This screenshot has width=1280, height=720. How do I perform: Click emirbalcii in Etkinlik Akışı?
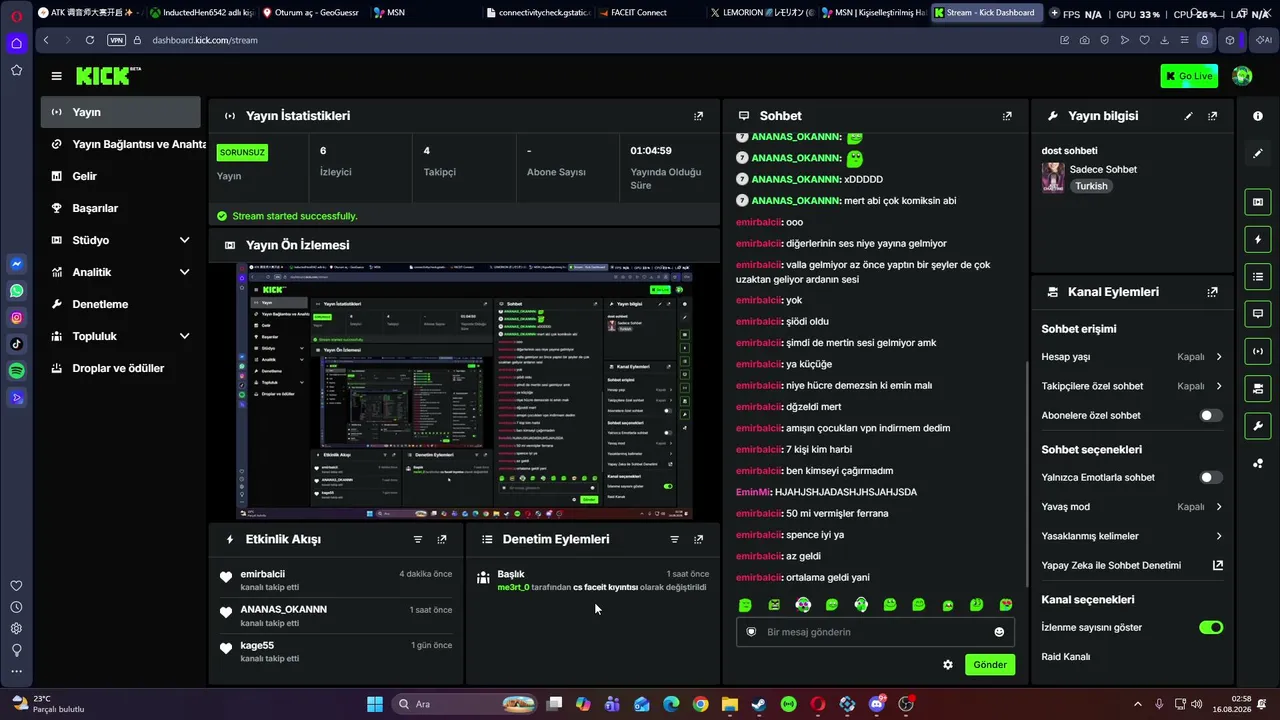coord(263,574)
